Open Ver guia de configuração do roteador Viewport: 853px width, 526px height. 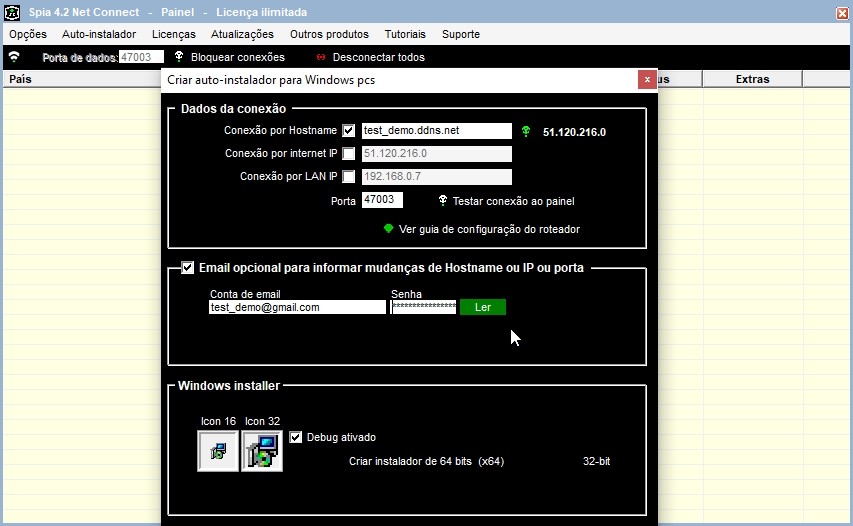pos(489,229)
